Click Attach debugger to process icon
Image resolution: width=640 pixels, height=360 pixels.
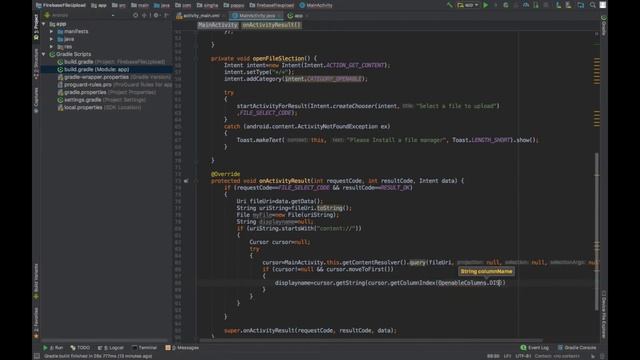[x=536, y=5]
